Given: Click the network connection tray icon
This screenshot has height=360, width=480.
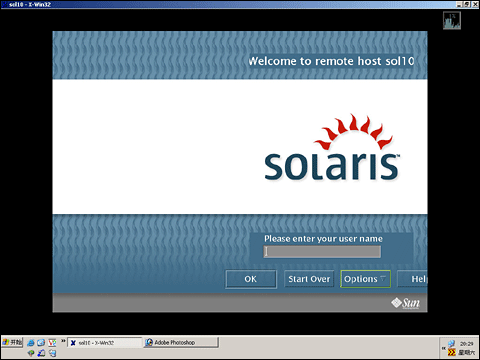Looking at the screenshot, I should pos(451,343).
